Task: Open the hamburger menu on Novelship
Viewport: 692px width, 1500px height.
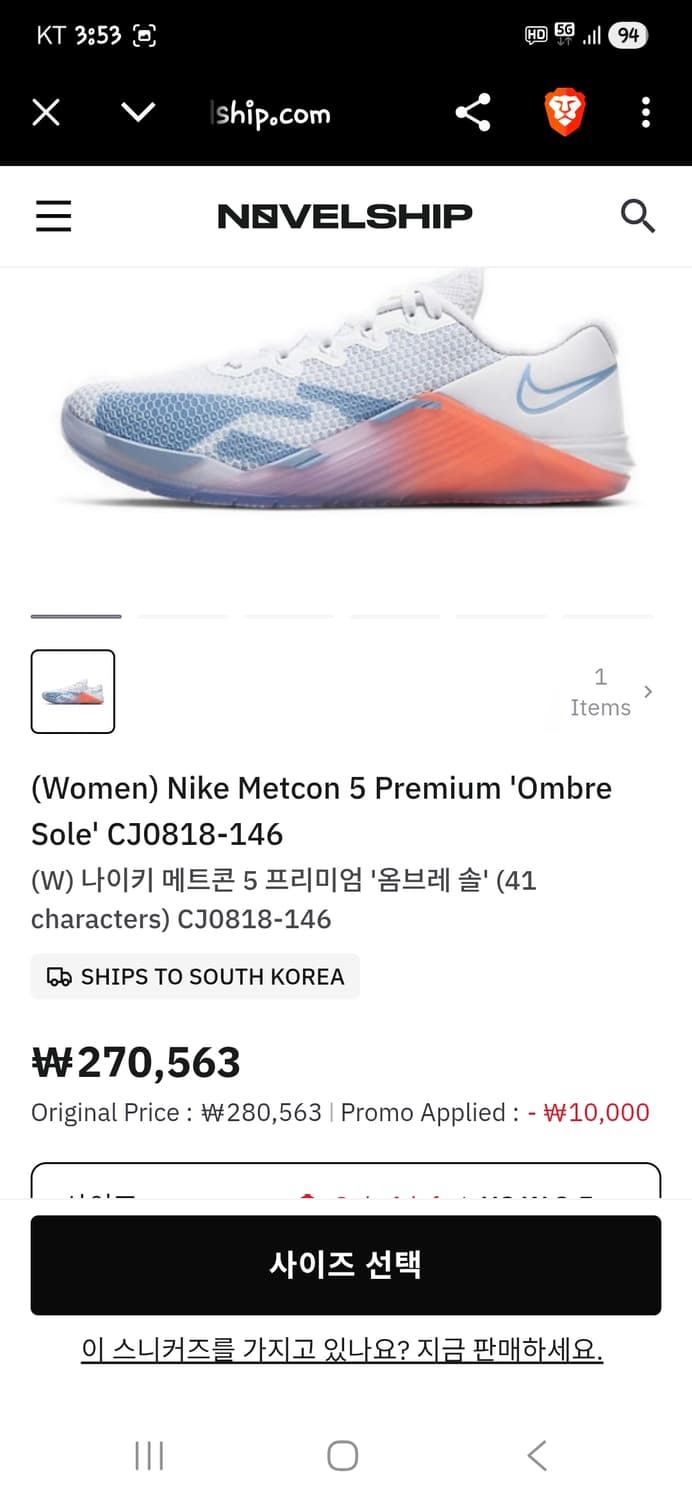Action: (x=53, y=215)
